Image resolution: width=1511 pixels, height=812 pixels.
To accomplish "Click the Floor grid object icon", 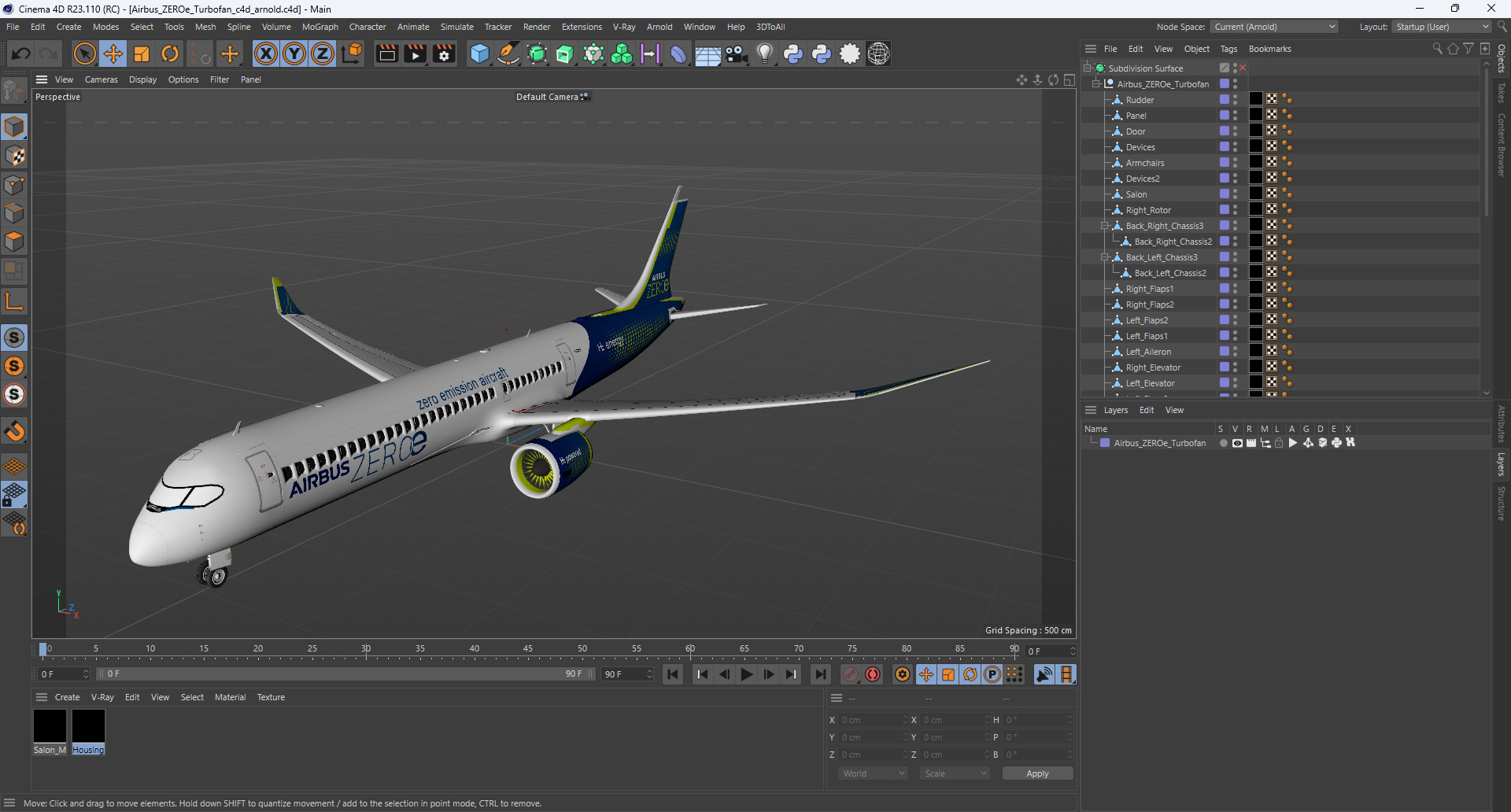I will 707,54.
